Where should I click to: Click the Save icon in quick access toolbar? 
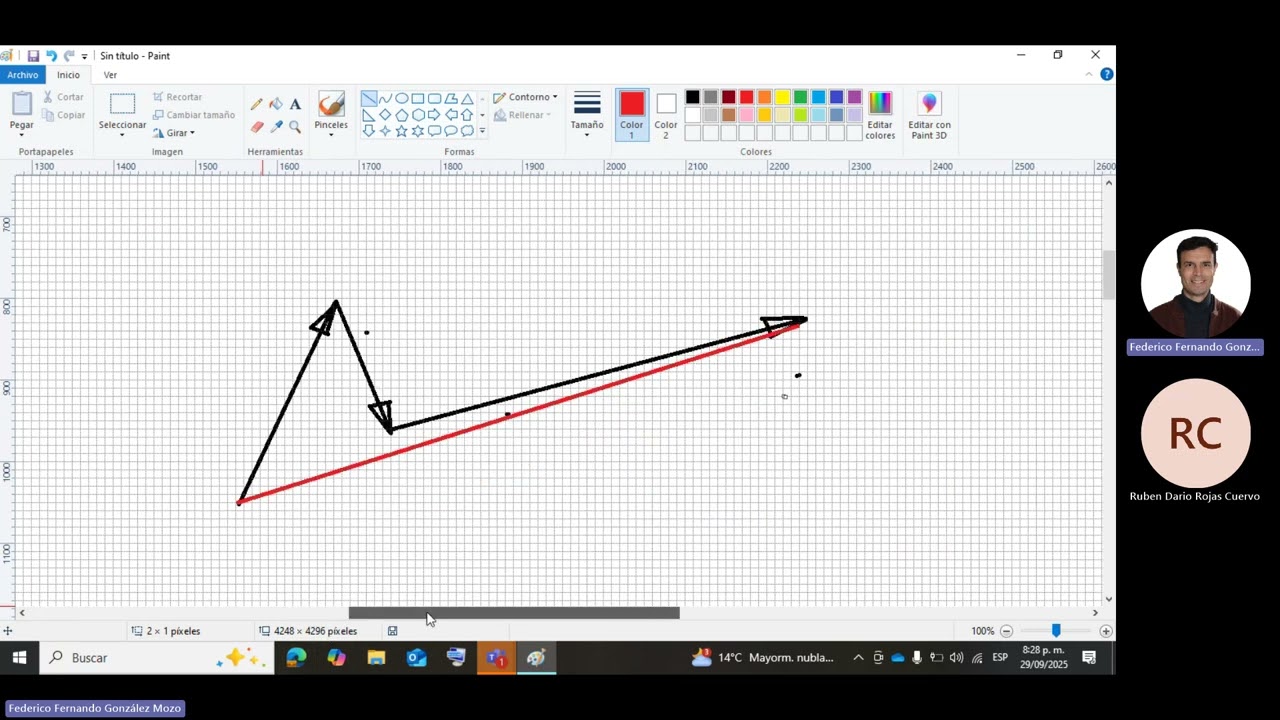coord(33,56)
